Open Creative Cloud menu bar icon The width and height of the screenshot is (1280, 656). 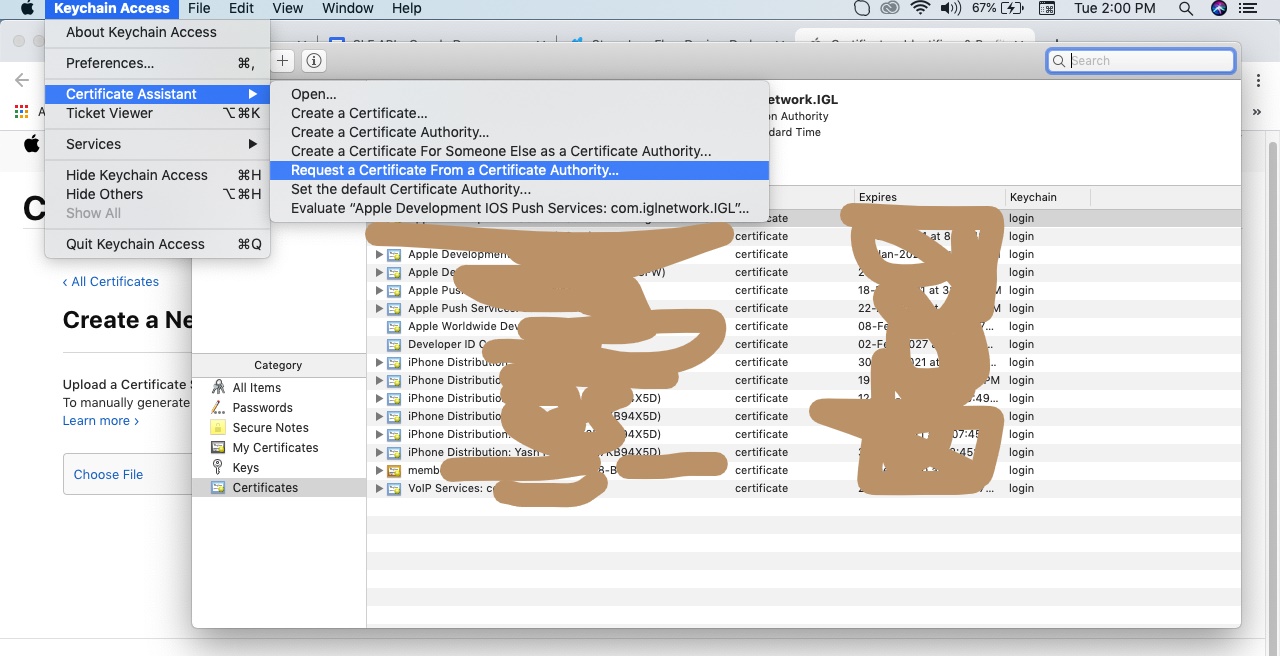click(x=890, y=8)
